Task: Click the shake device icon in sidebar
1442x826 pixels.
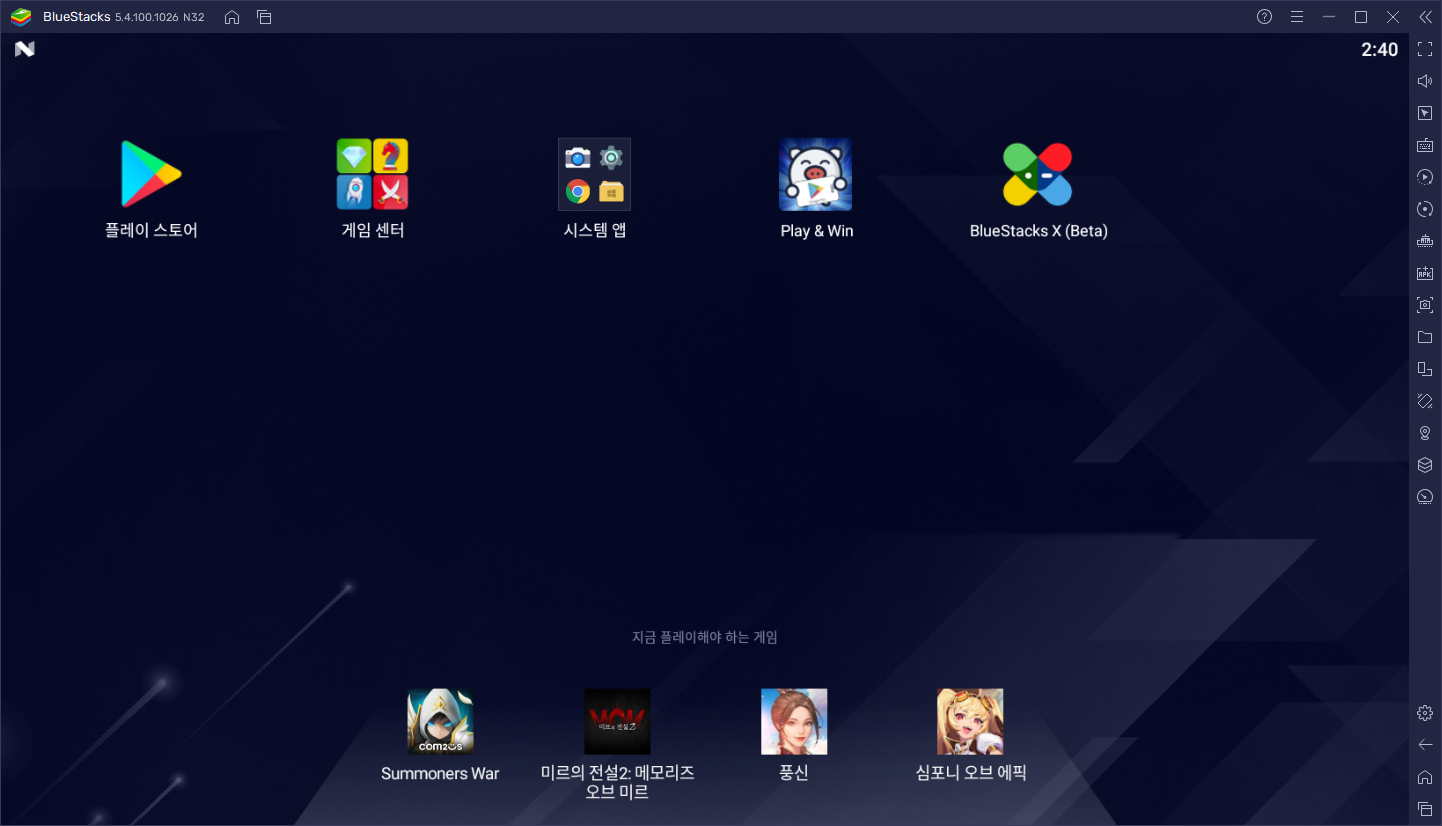Action: click(x=1425, y=401)
